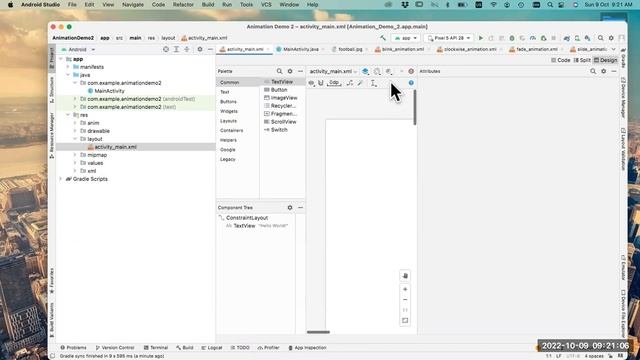Screen dimensions: 640x360
Task: Open Search Everywhere magnifier in main toolbar
Action: point(600,38)
